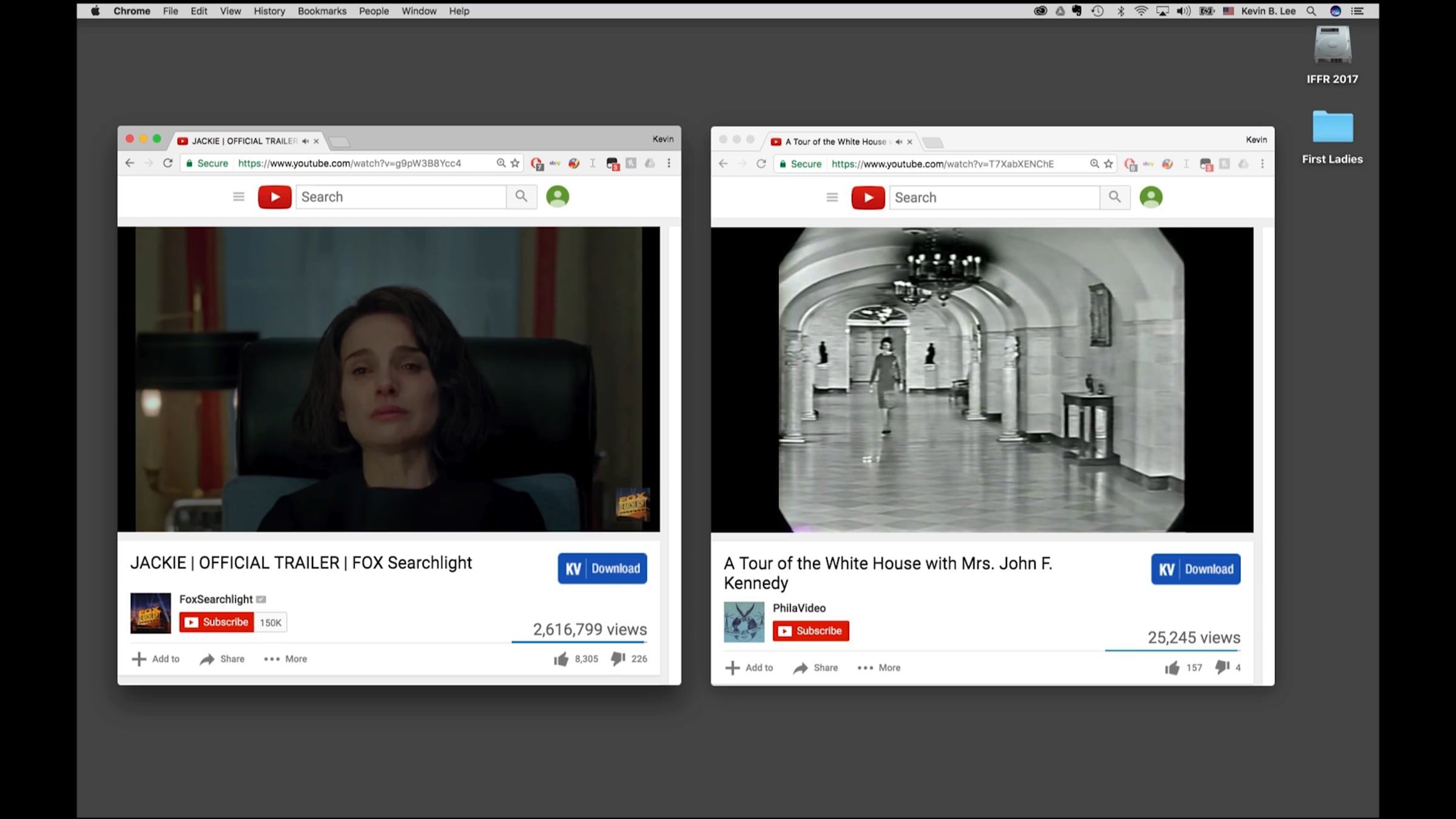Click the JACKIE trailer video player
Viewport: 1456px width, 819px height.
(x=388, y=379)
